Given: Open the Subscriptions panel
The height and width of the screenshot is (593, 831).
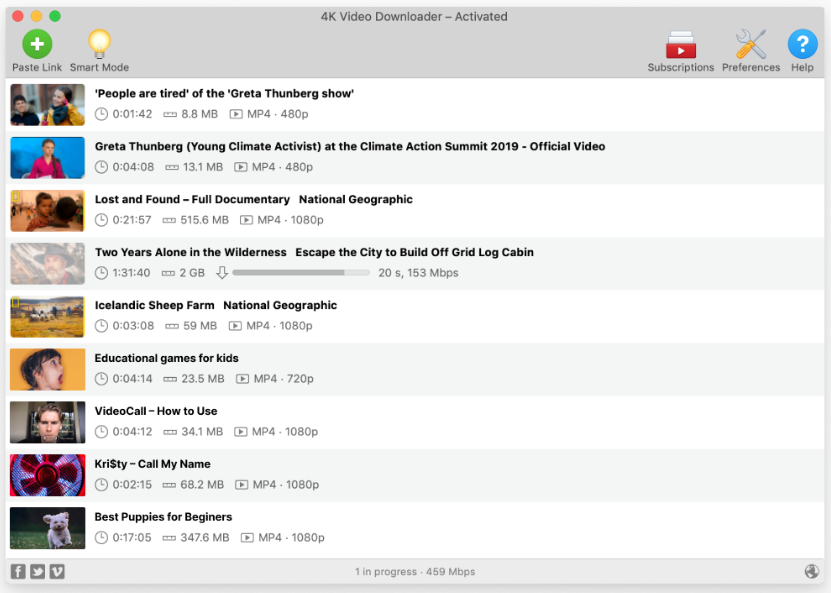Looking at the screenshot, I should [680, 45].
